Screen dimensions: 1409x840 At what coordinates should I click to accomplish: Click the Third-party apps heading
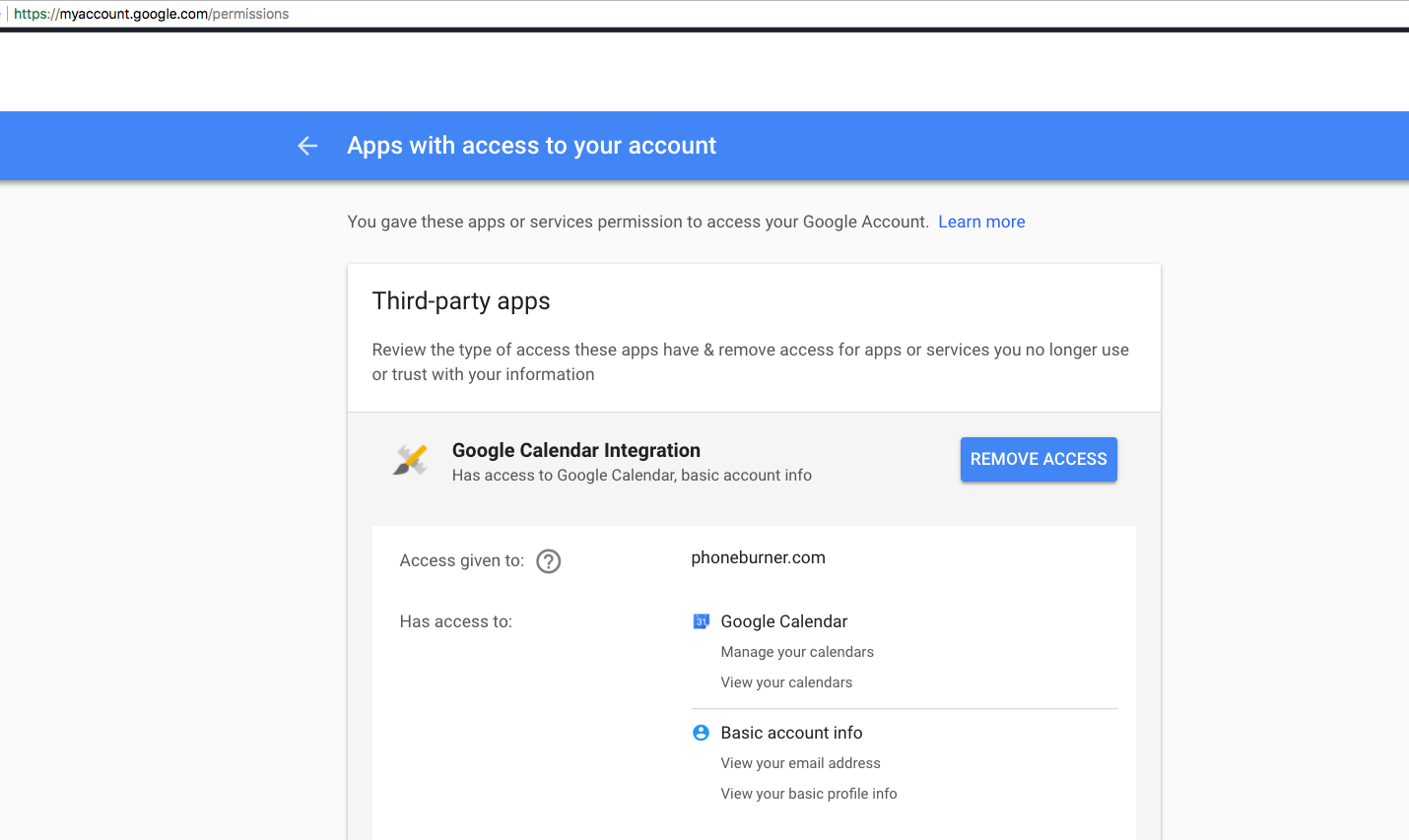pyautogui.click(x=461, y=301)
